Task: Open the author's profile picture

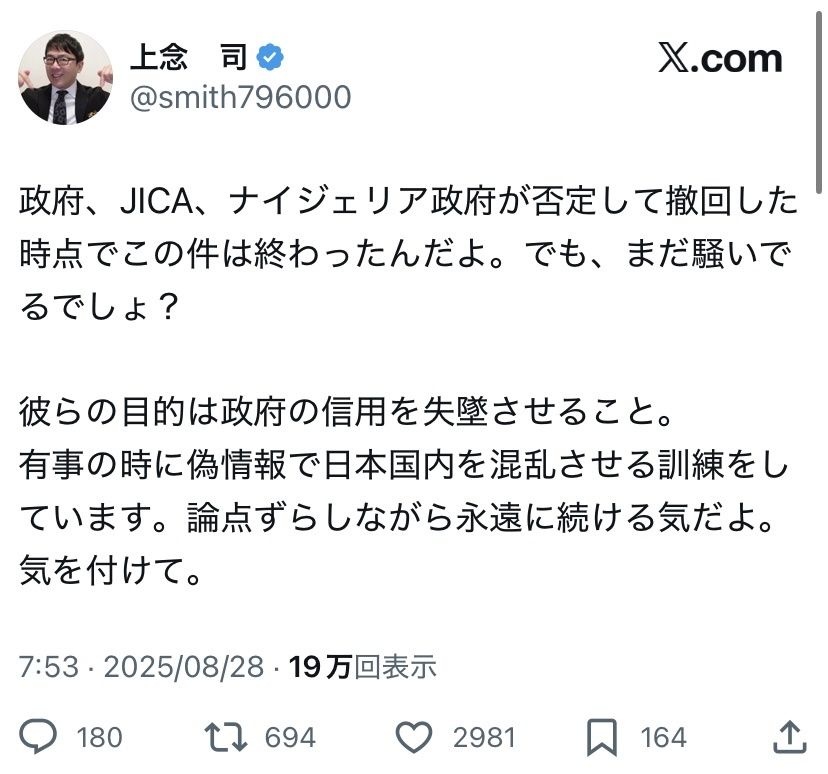Action: click(x=66, y=77)
